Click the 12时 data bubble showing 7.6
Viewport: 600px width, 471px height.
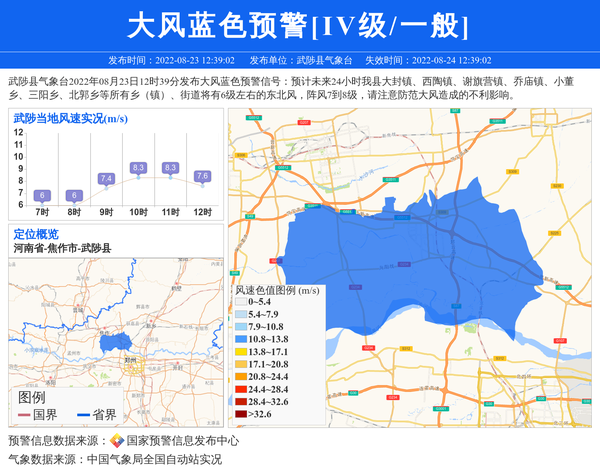(x=202, y=176)
